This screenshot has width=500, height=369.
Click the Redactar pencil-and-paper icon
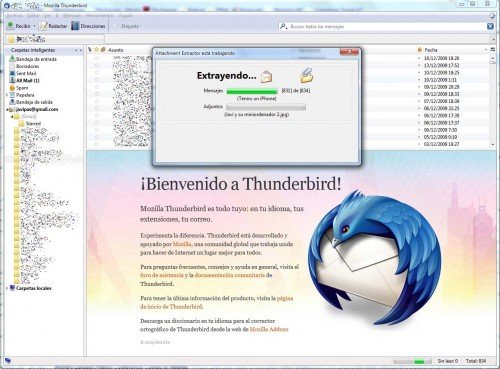(x=43, y=26)
